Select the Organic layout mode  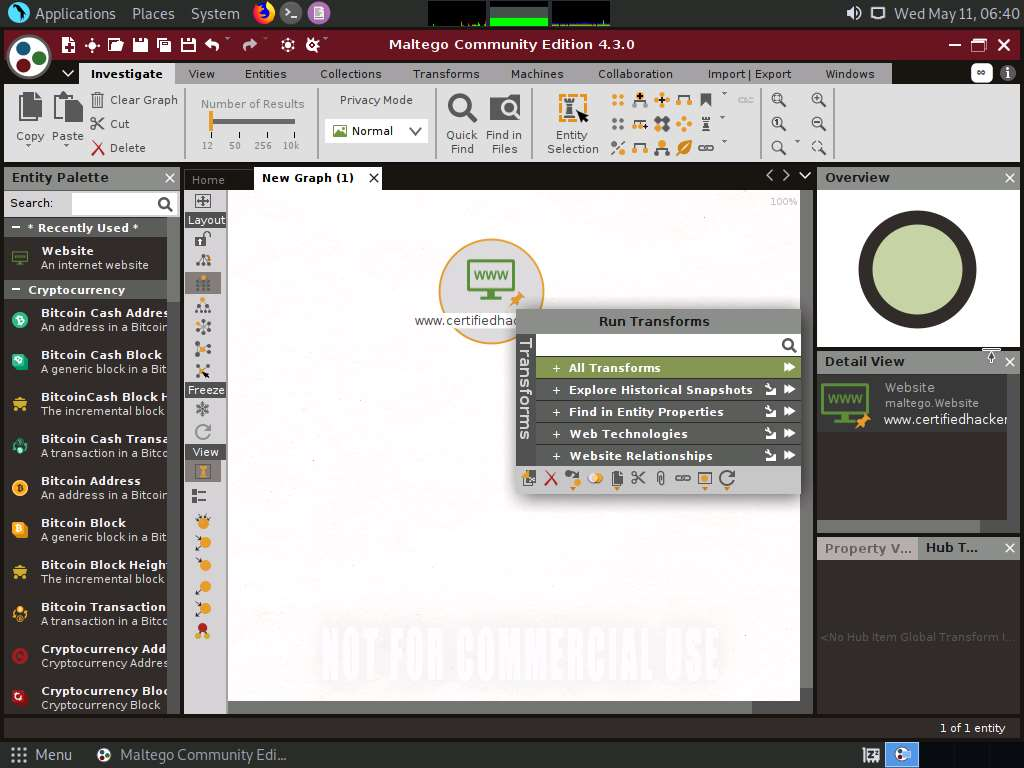[203, 349]
